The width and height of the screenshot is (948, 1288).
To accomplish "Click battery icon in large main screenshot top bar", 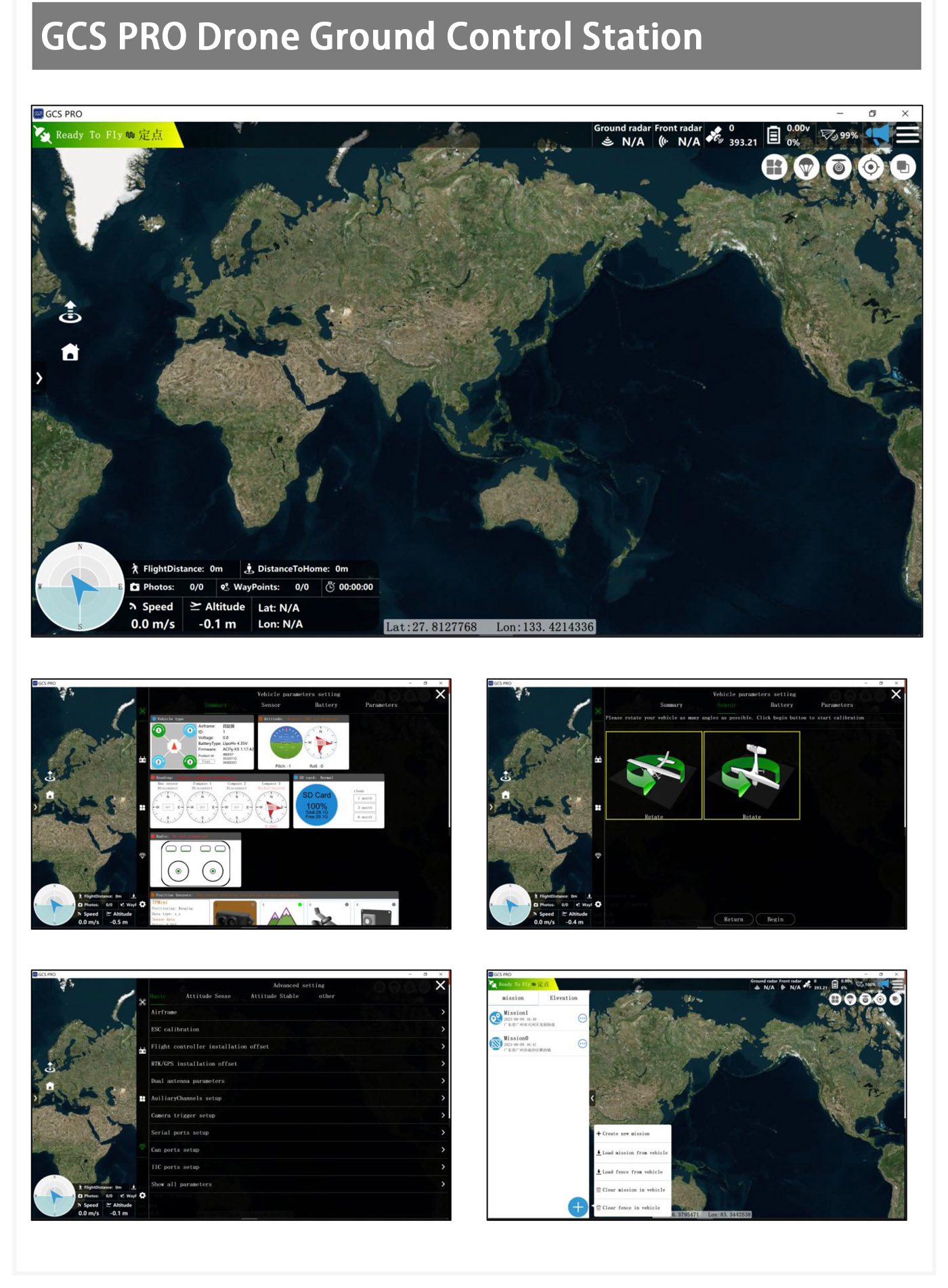I will tap(773, 135).
